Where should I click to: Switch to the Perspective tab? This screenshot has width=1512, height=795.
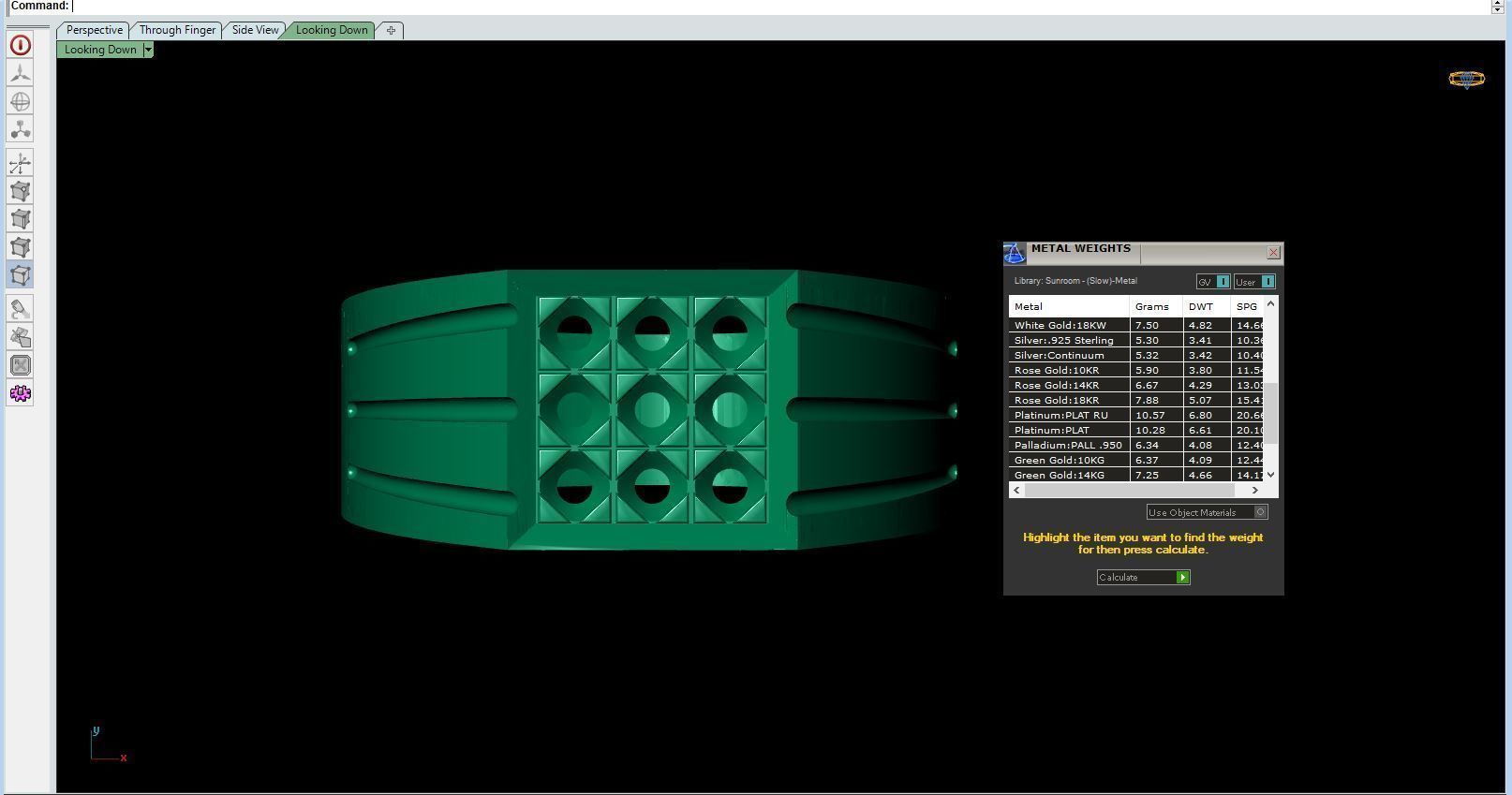coord(94,30)
